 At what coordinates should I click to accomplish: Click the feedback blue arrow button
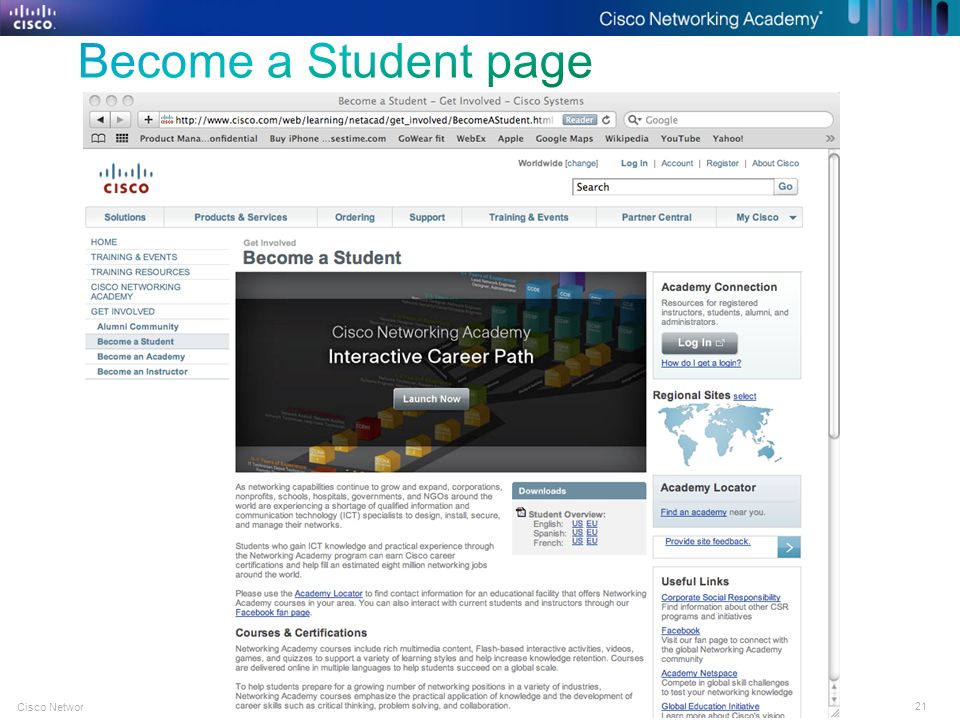(789, 547)
